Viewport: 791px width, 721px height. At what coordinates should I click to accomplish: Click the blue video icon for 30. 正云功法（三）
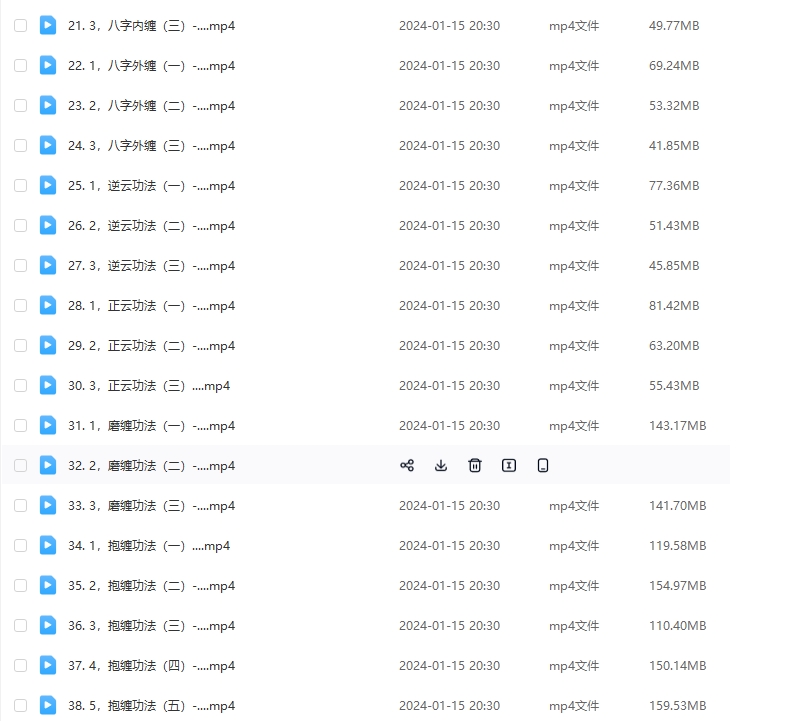click(x=48, y=385)
